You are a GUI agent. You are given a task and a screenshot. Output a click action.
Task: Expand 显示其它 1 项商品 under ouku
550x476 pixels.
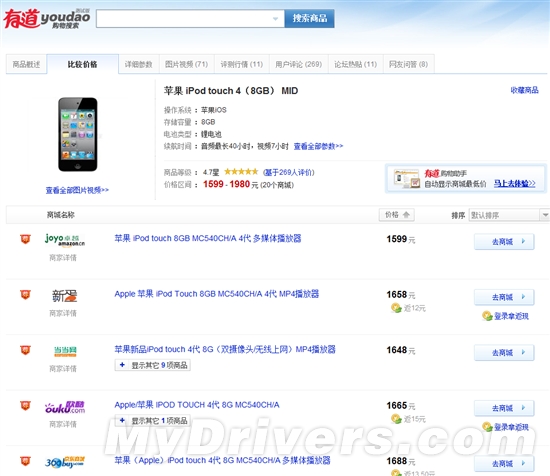(x=153, y=421)
